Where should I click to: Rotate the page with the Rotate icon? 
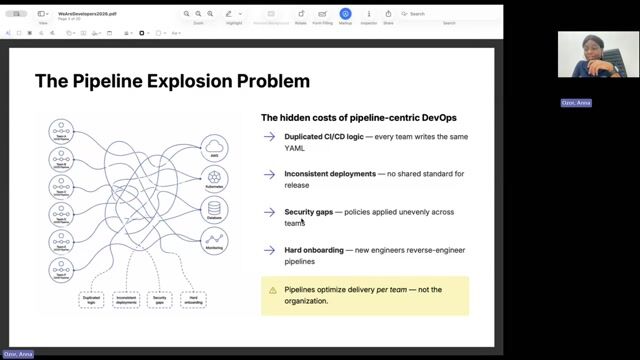click(x=301, y=14)
